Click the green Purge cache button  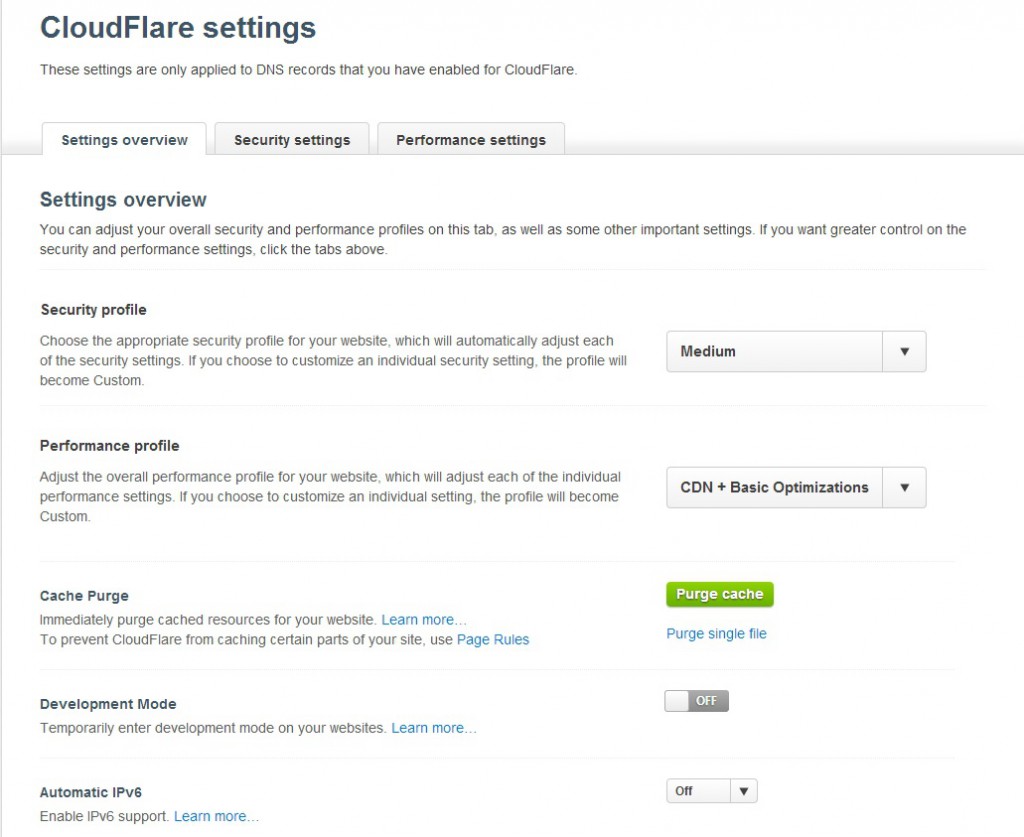pos(720,594)
